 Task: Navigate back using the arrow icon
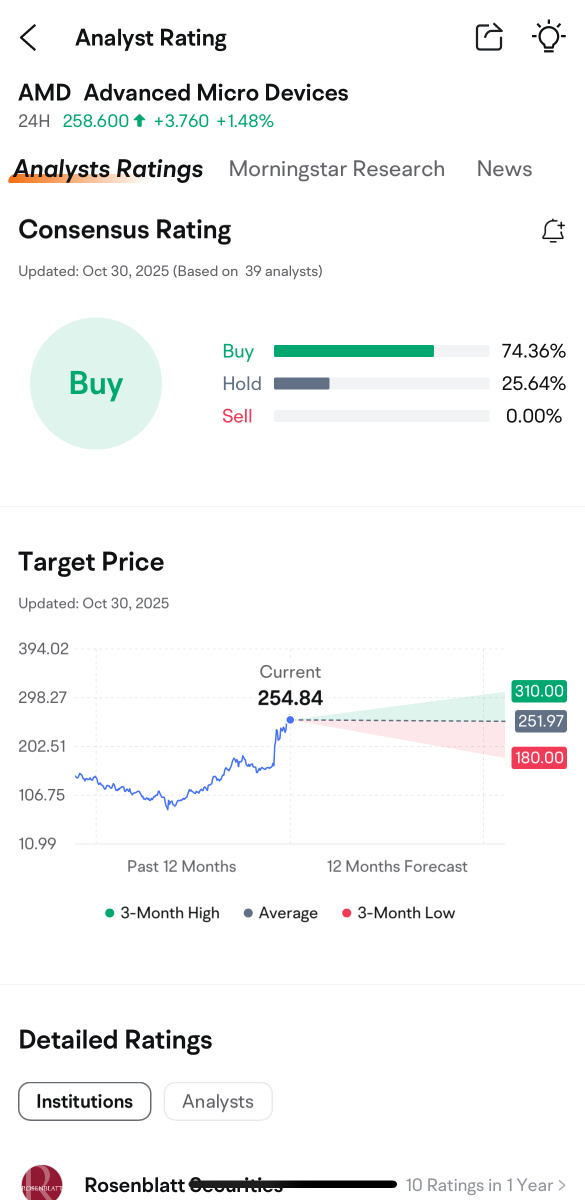click(x=27, y=37)
